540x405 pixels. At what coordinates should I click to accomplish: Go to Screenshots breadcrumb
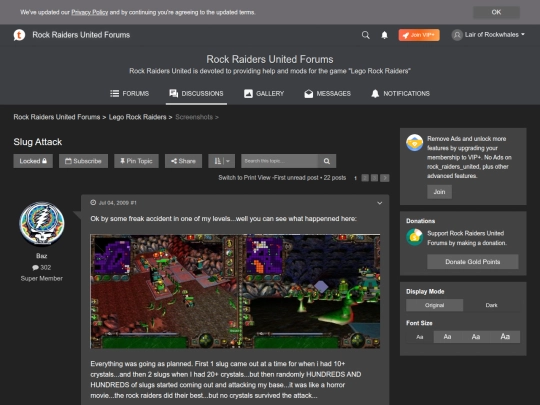tap(194, 117)
